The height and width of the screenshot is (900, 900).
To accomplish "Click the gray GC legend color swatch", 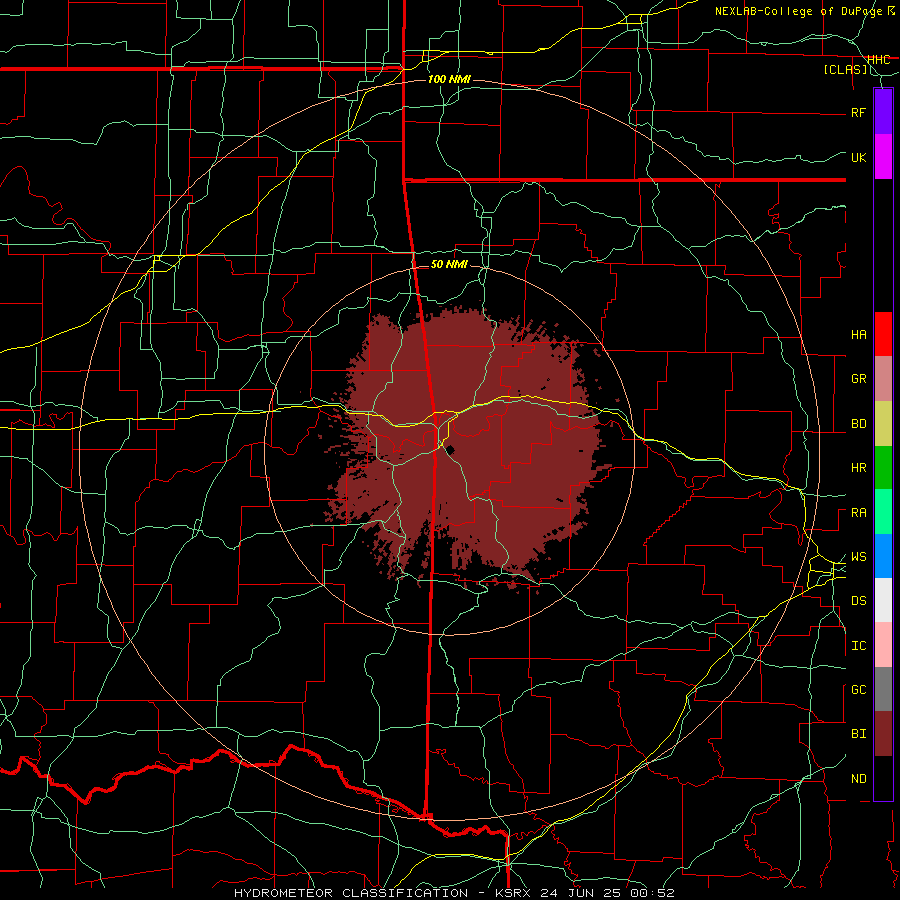I will [883, 689].
